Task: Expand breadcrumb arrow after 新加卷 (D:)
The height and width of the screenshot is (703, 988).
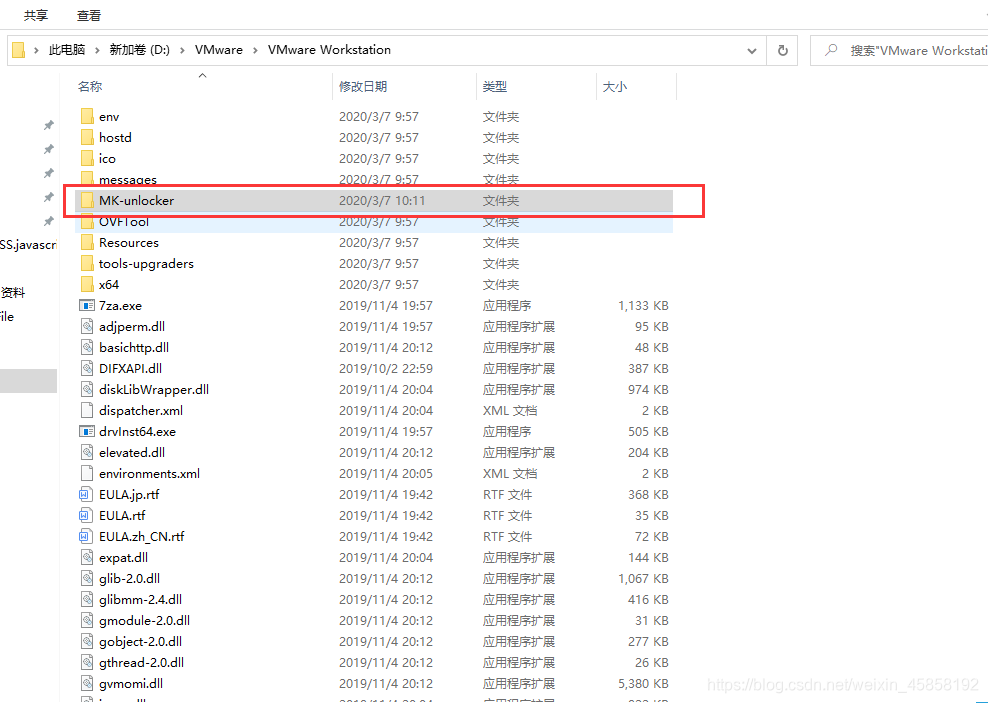Action: [x=182, y=50]
